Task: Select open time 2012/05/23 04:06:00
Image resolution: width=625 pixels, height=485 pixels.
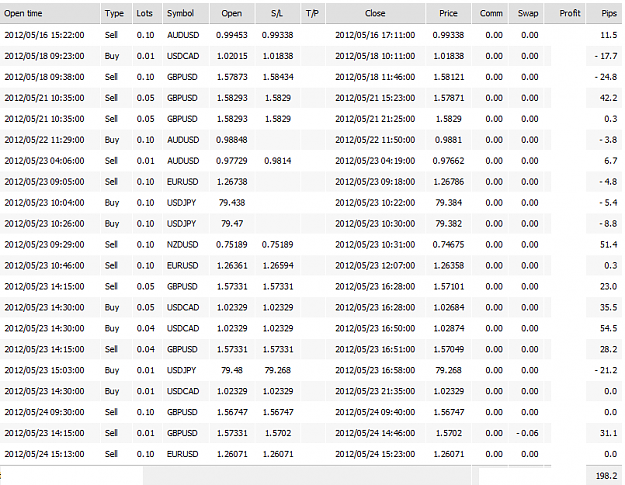Action: [44, 161]
